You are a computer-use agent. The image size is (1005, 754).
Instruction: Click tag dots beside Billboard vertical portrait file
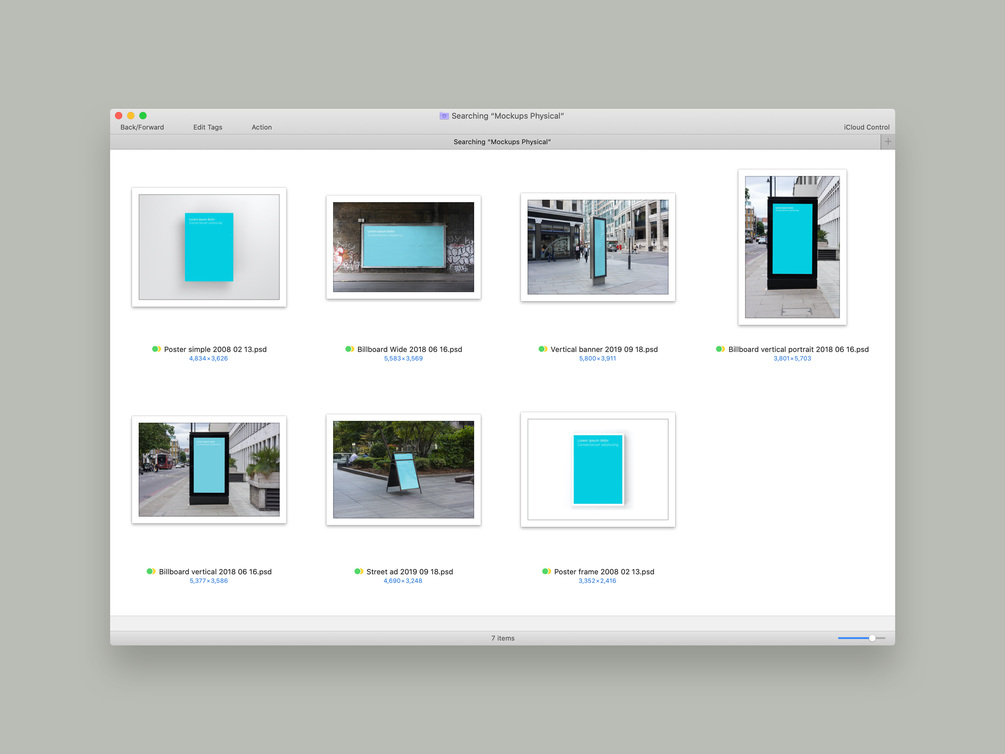(x=720, y=349)
